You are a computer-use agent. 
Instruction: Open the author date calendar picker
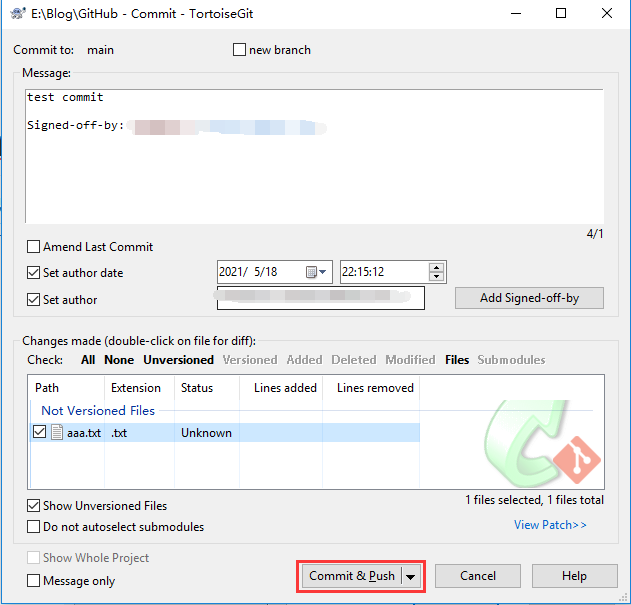click(x=317, y=272)
